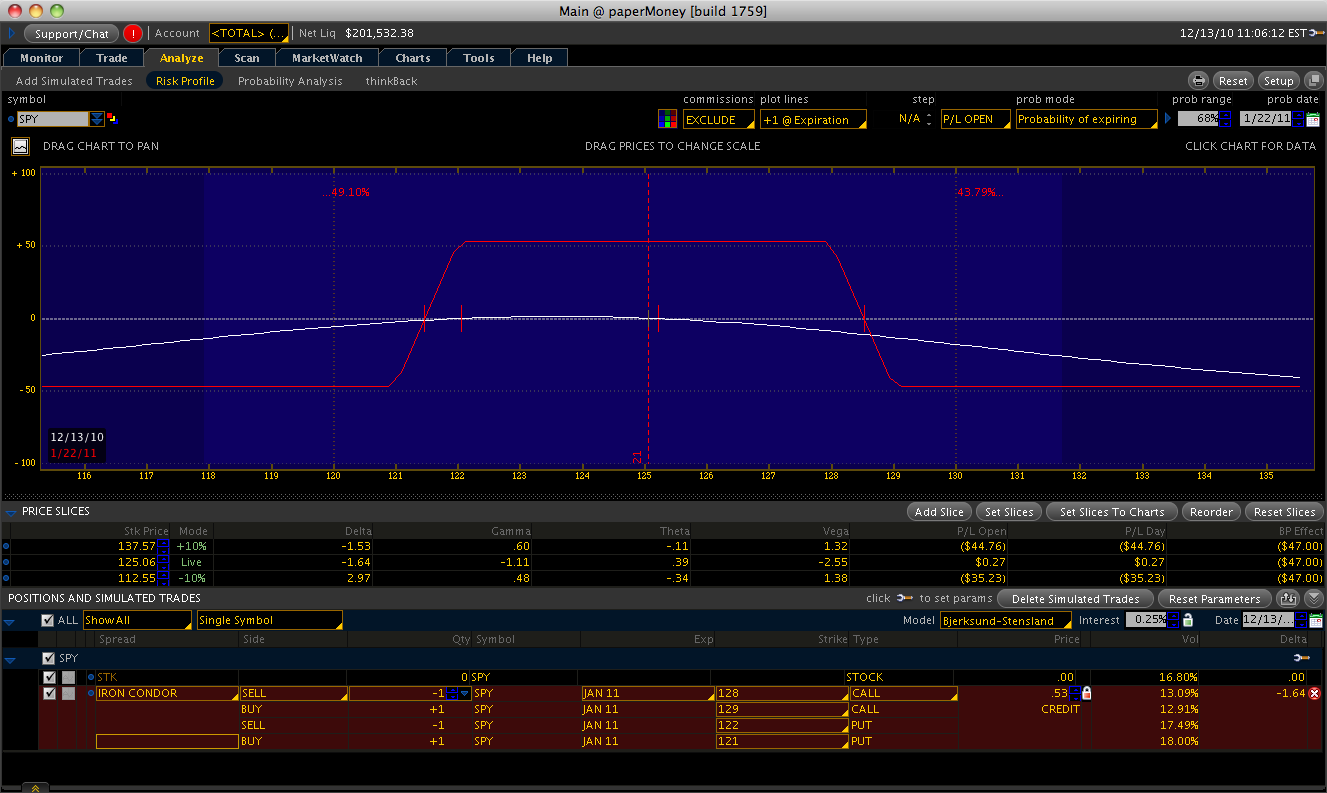Click the Support/Chat button

70,33
